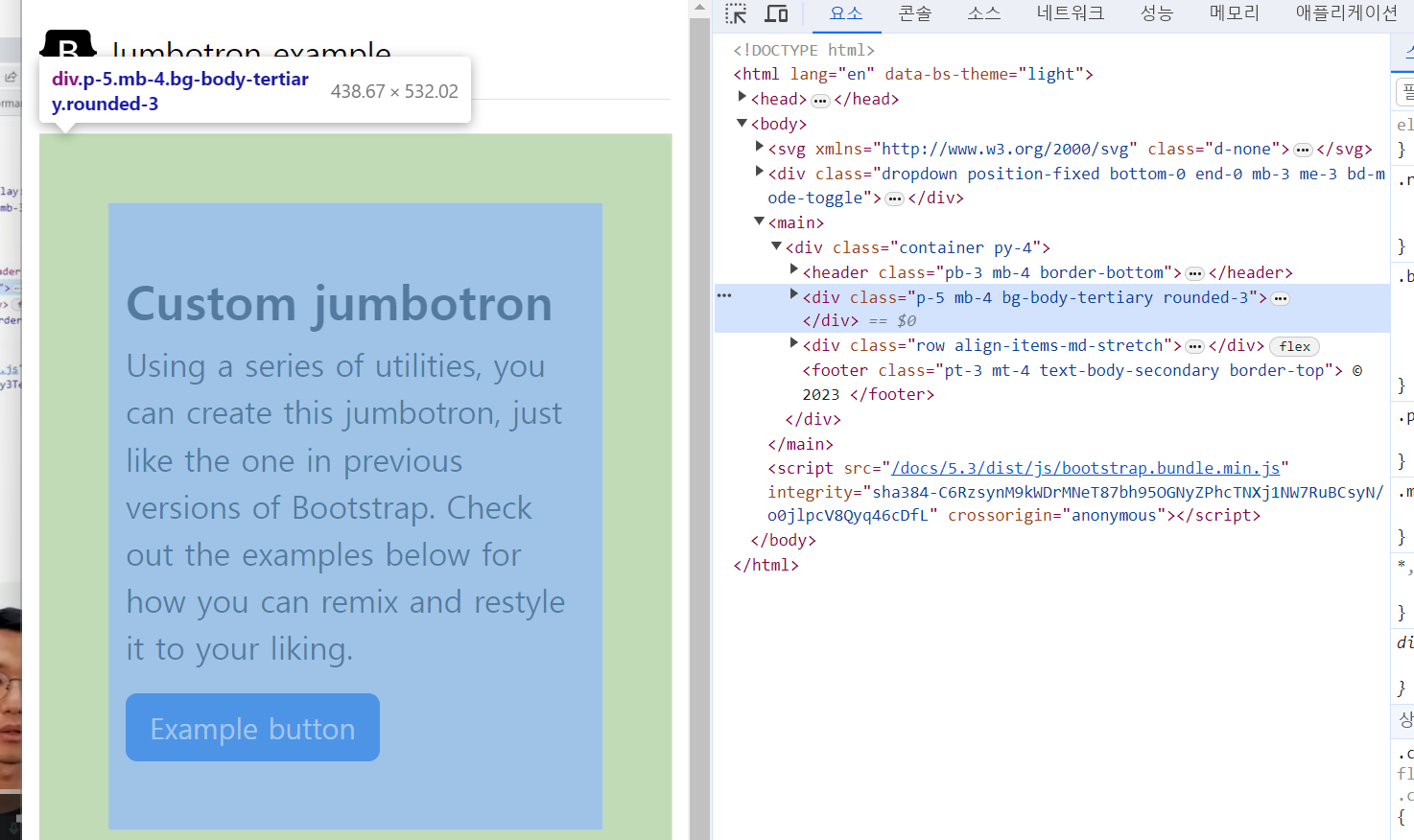Click the closing </body> tag line
The height and width of the screenshot is (840, 1414).
coord(783,540)
